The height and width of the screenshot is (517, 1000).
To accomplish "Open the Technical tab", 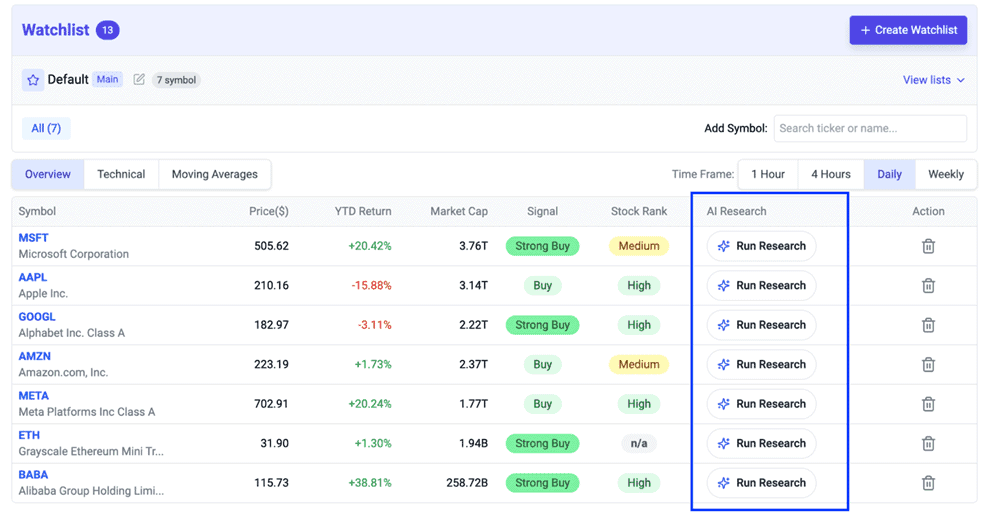I will pos(121,174).
